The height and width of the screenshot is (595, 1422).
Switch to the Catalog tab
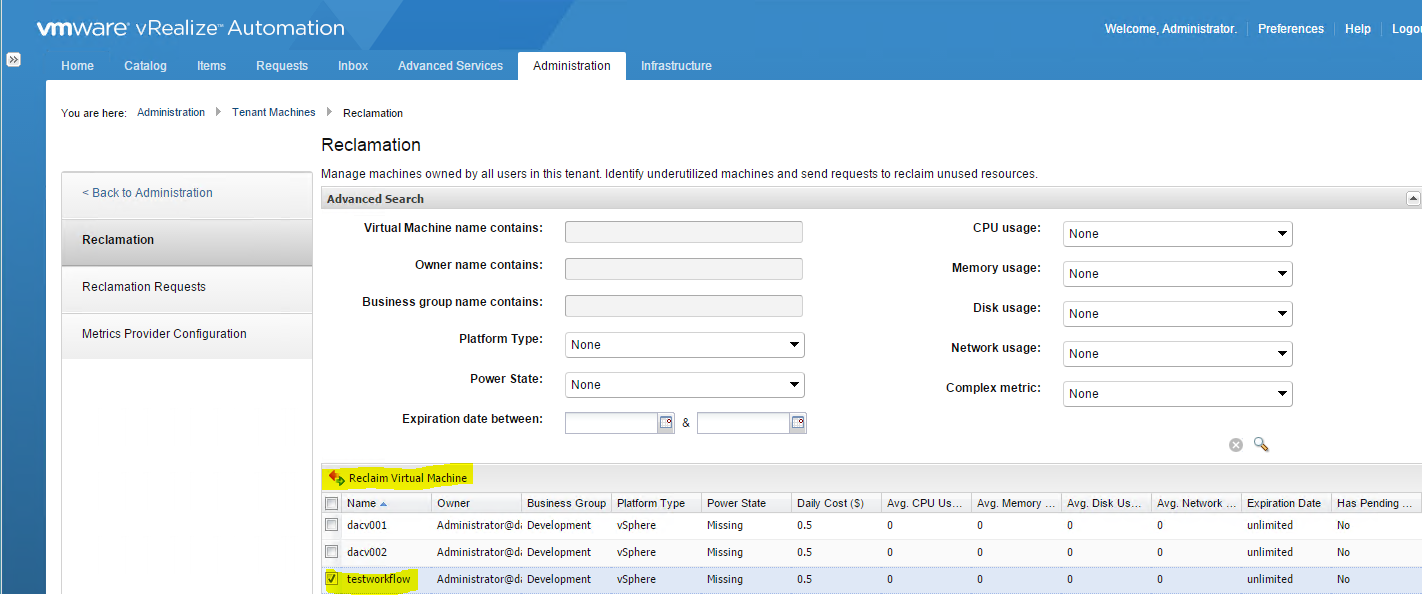click(145, 66)
